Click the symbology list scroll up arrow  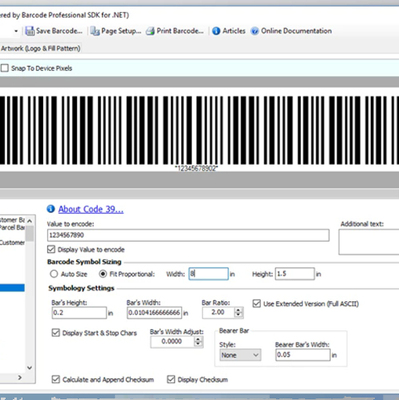point(30,221)
